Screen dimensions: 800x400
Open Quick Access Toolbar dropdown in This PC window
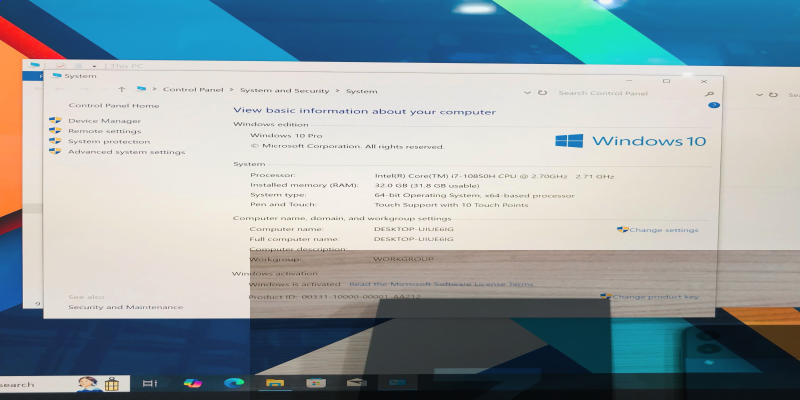pyautogui.click(x=94, y=66)
